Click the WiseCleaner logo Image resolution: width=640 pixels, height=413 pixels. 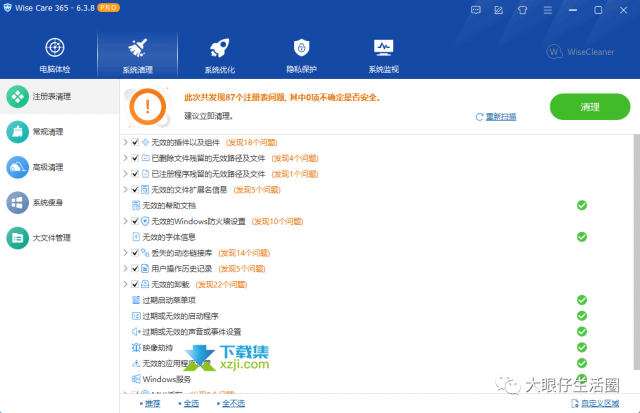(580, 52)
